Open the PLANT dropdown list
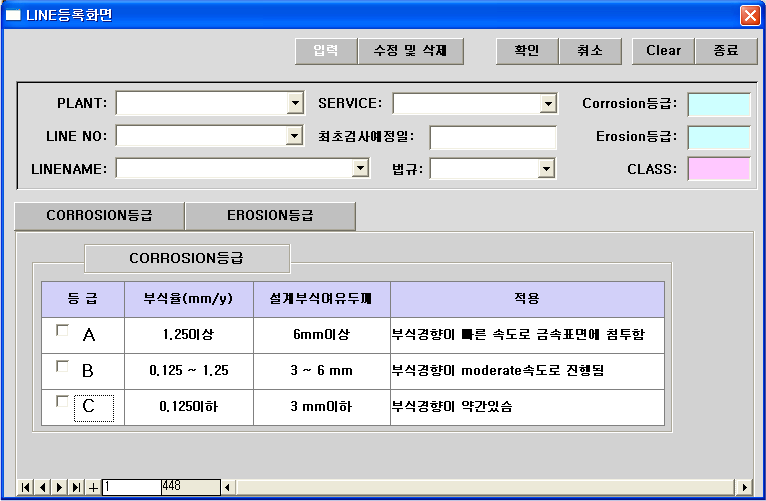The width and height of the screenshot is (766, 501). tap(295, 103)
